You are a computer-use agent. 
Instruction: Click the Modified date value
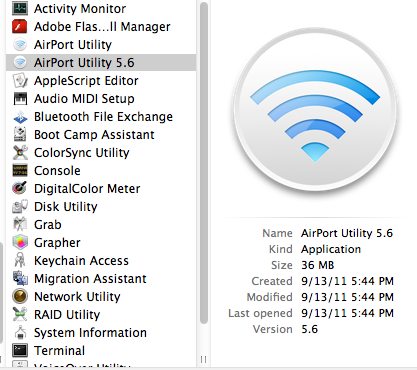347,297
